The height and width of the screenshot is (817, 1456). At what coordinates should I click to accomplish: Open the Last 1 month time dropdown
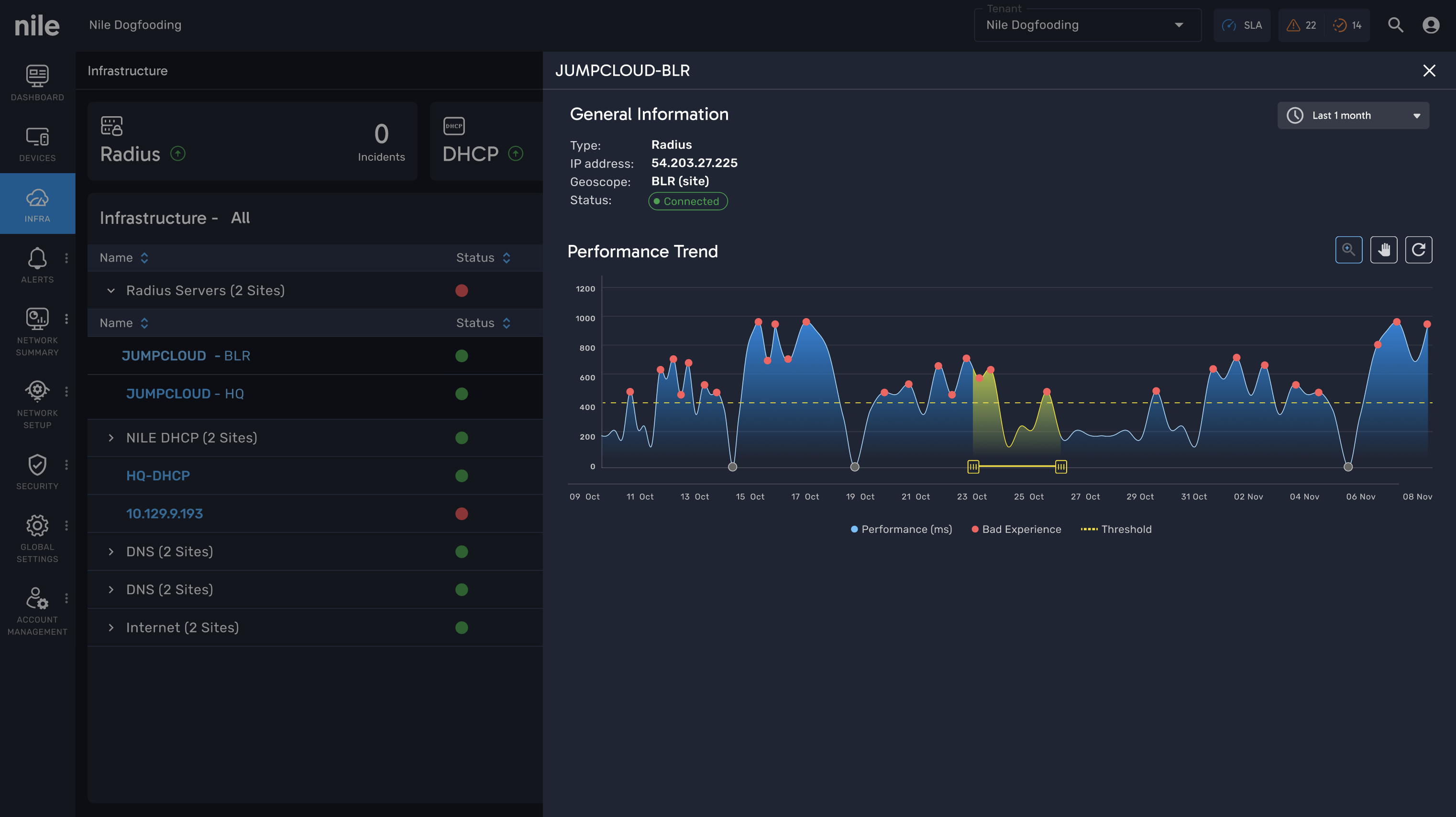tap(1353, 115)
